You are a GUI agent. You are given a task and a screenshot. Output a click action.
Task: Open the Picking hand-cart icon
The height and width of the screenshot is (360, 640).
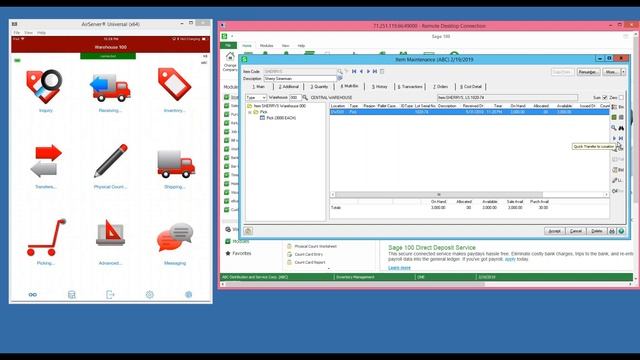[46, 237]
